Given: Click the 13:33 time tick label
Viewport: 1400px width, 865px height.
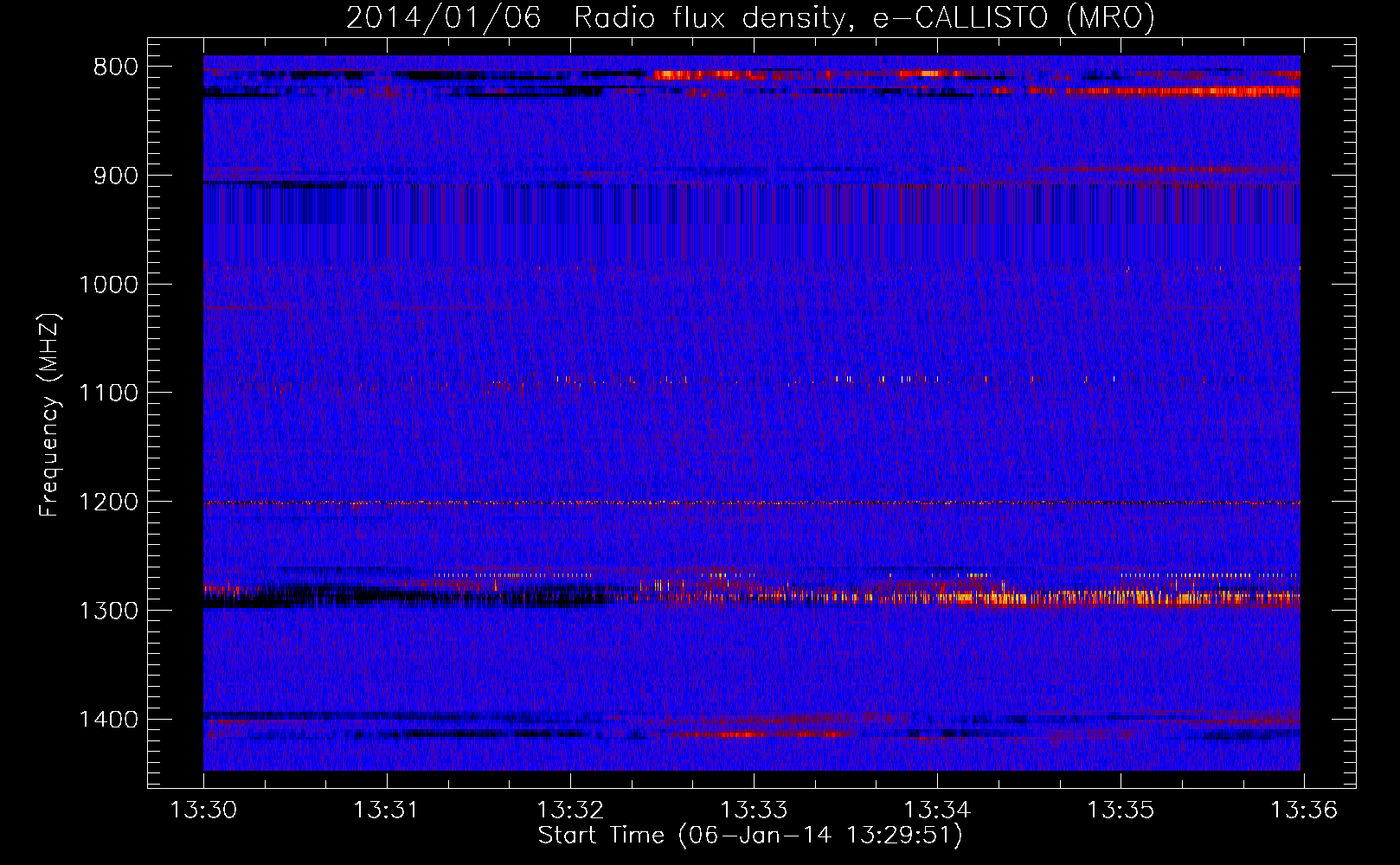Looking at the screenshot, I should coord(754,810).
